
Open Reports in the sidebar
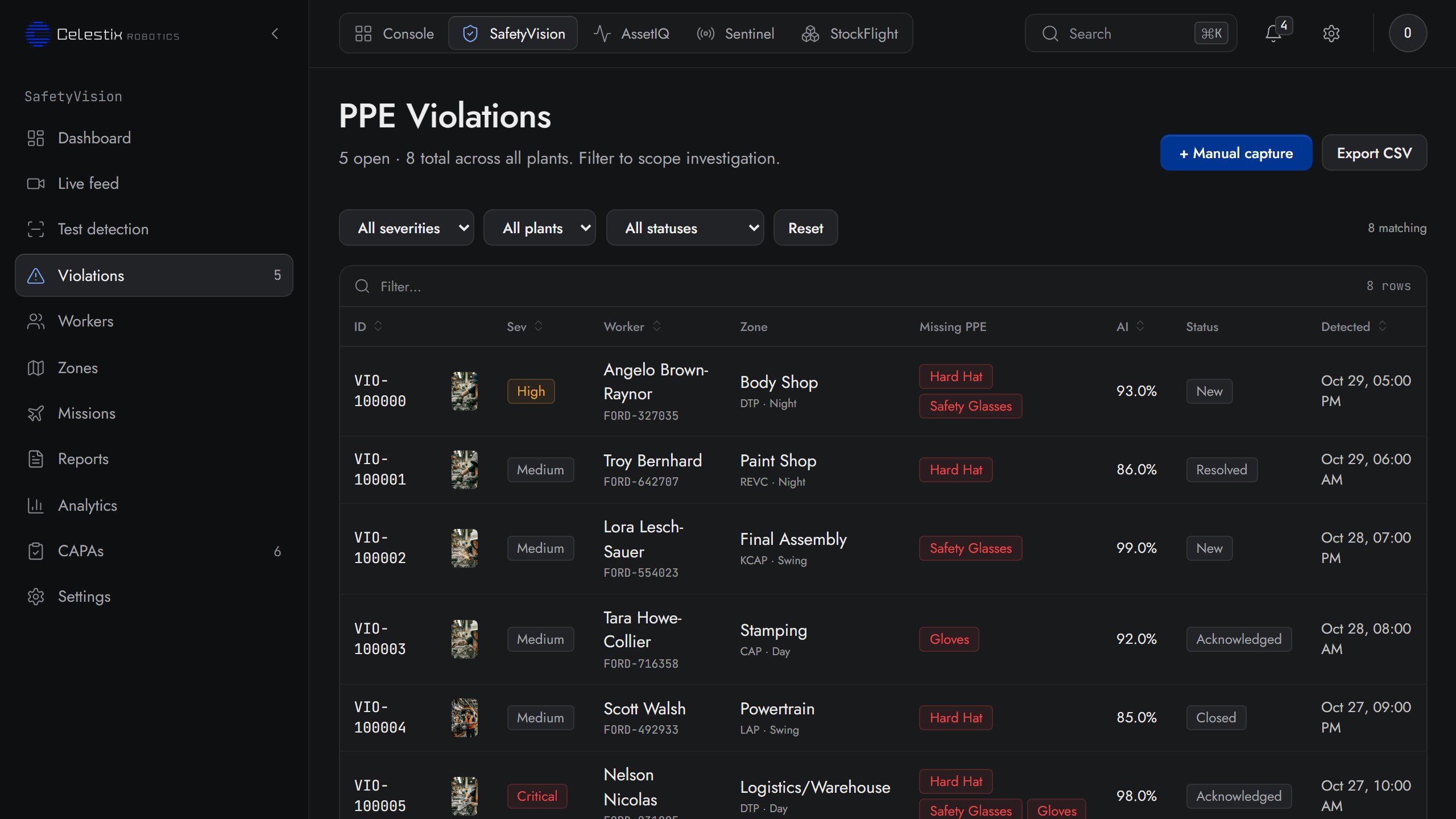(x=154, y=459)
